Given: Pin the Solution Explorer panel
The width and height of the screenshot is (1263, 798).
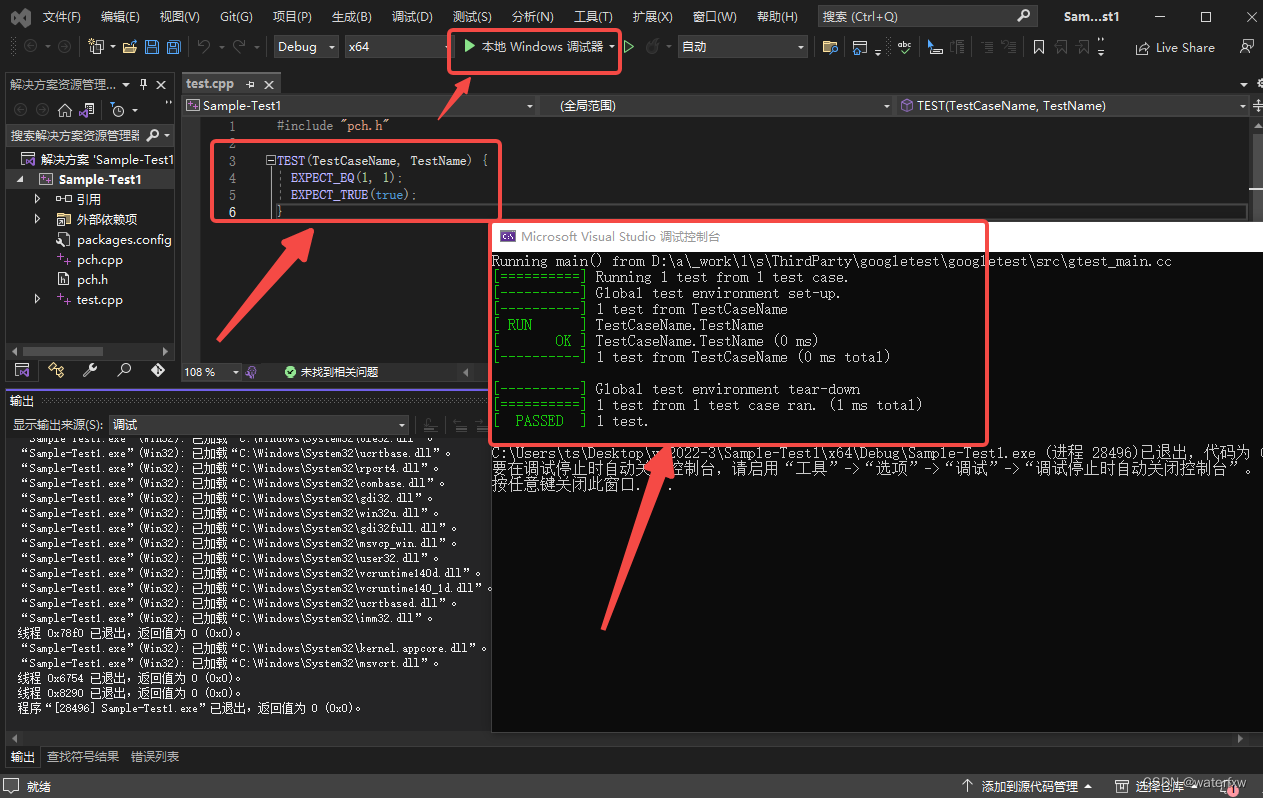Looking at the screenshot, I should click(x=143, y=84).
